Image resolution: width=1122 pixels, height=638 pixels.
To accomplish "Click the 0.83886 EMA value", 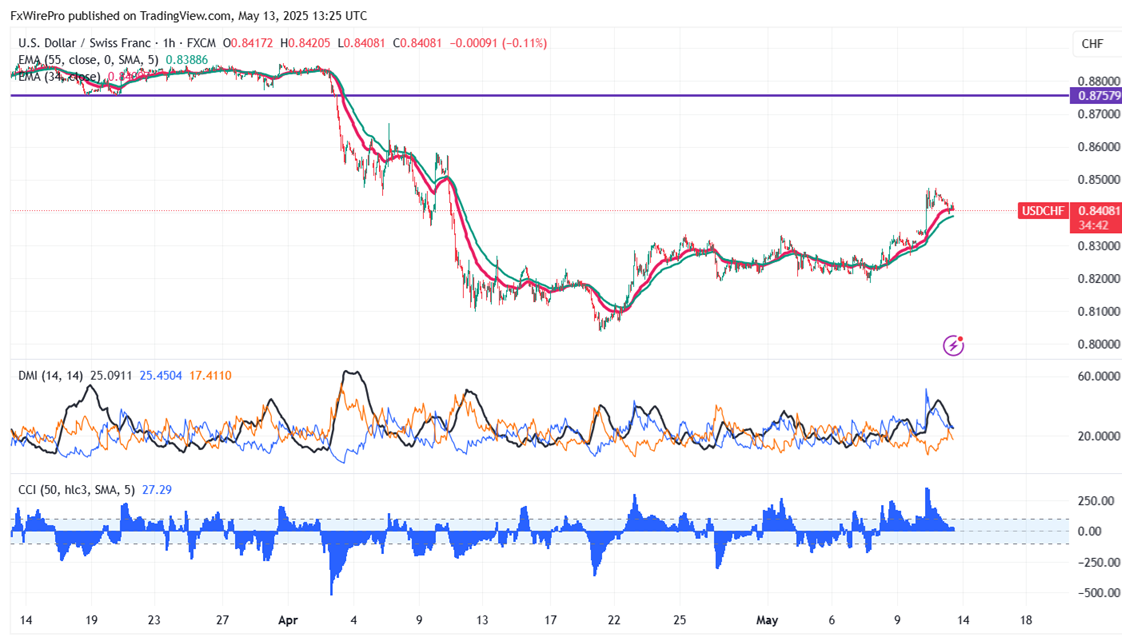I will (x=187, y=60).
